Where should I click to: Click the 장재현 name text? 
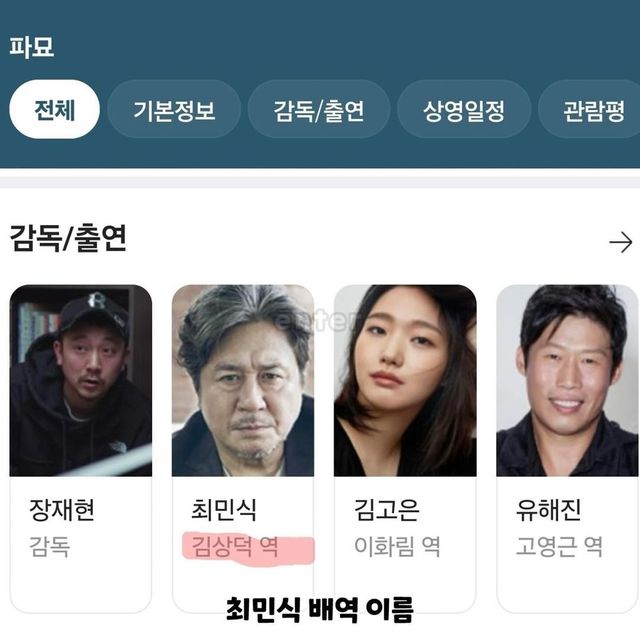tap(62, 510)
